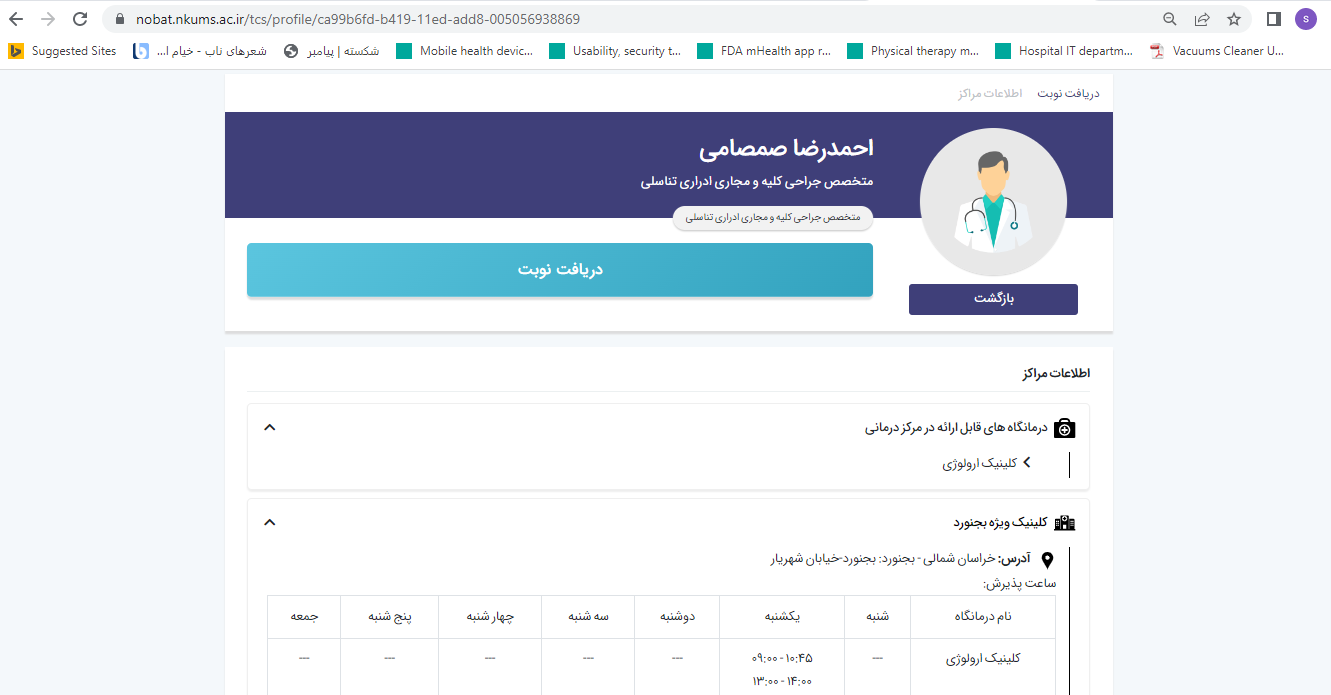Image resolution: width=1331 pixels, height=695 pixels.
Task: Go back with browser back arrow
Action: point(16,19)
